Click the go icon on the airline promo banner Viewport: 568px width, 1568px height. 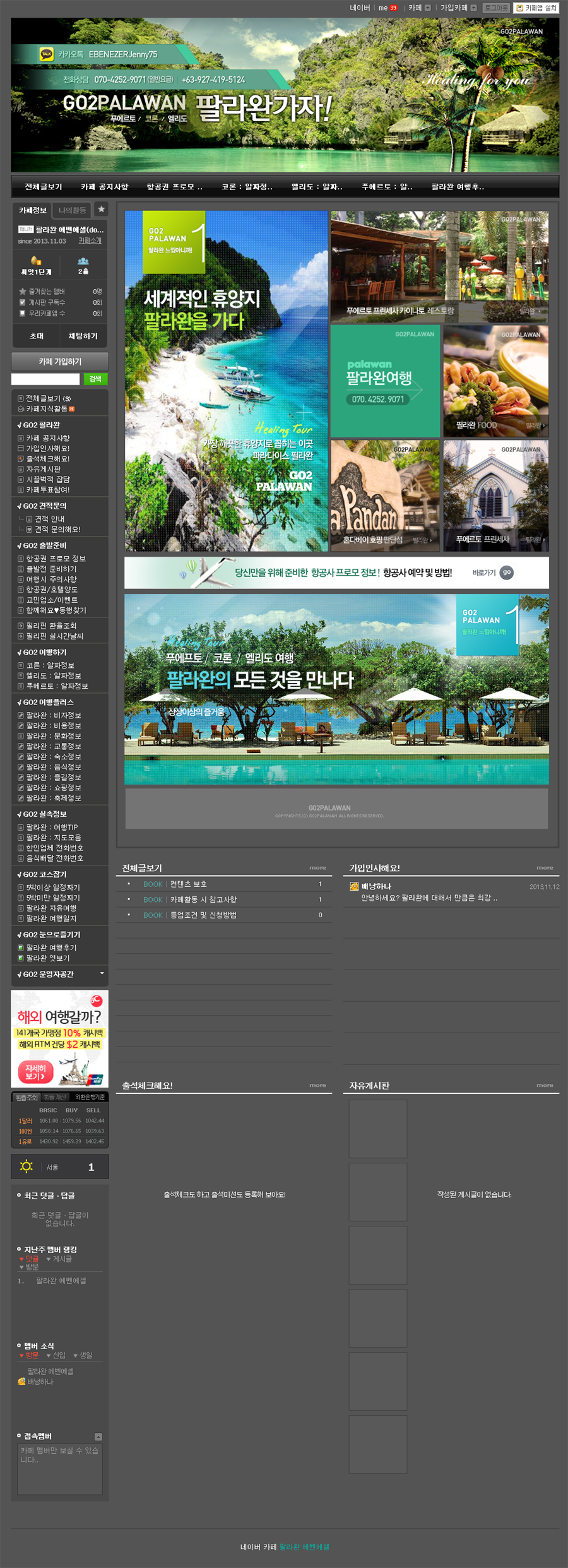pos(506,573)
